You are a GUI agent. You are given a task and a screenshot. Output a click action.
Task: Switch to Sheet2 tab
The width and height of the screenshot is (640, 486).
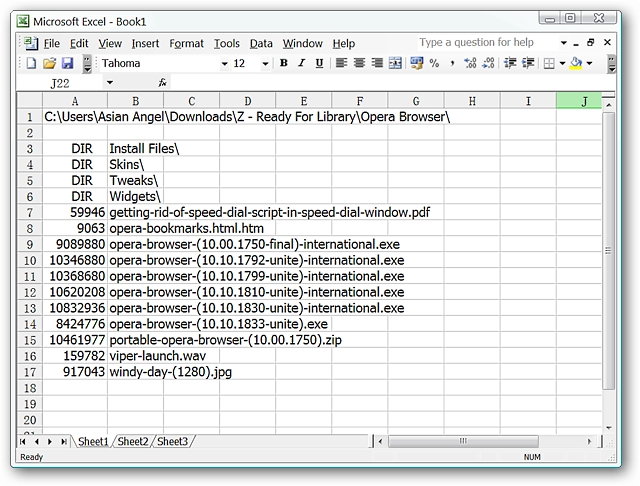133,442
